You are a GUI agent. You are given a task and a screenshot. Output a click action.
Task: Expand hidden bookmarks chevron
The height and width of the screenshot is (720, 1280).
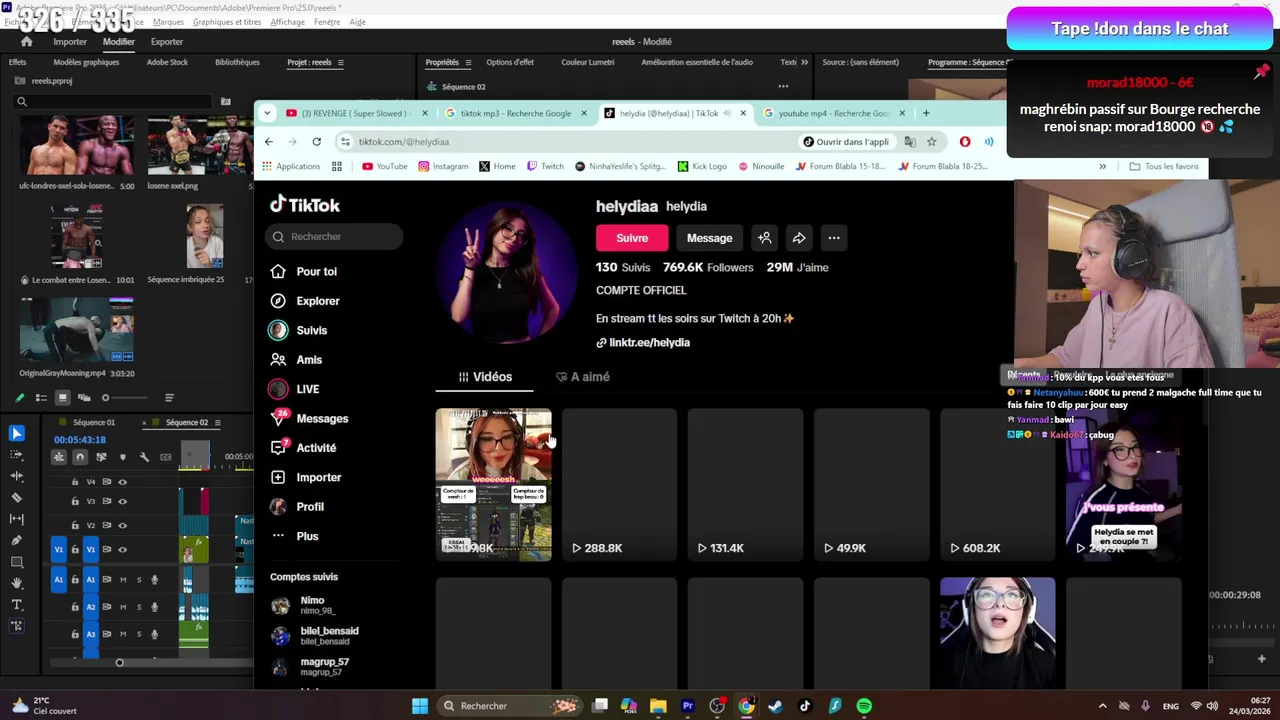(x=1102, y=166)
